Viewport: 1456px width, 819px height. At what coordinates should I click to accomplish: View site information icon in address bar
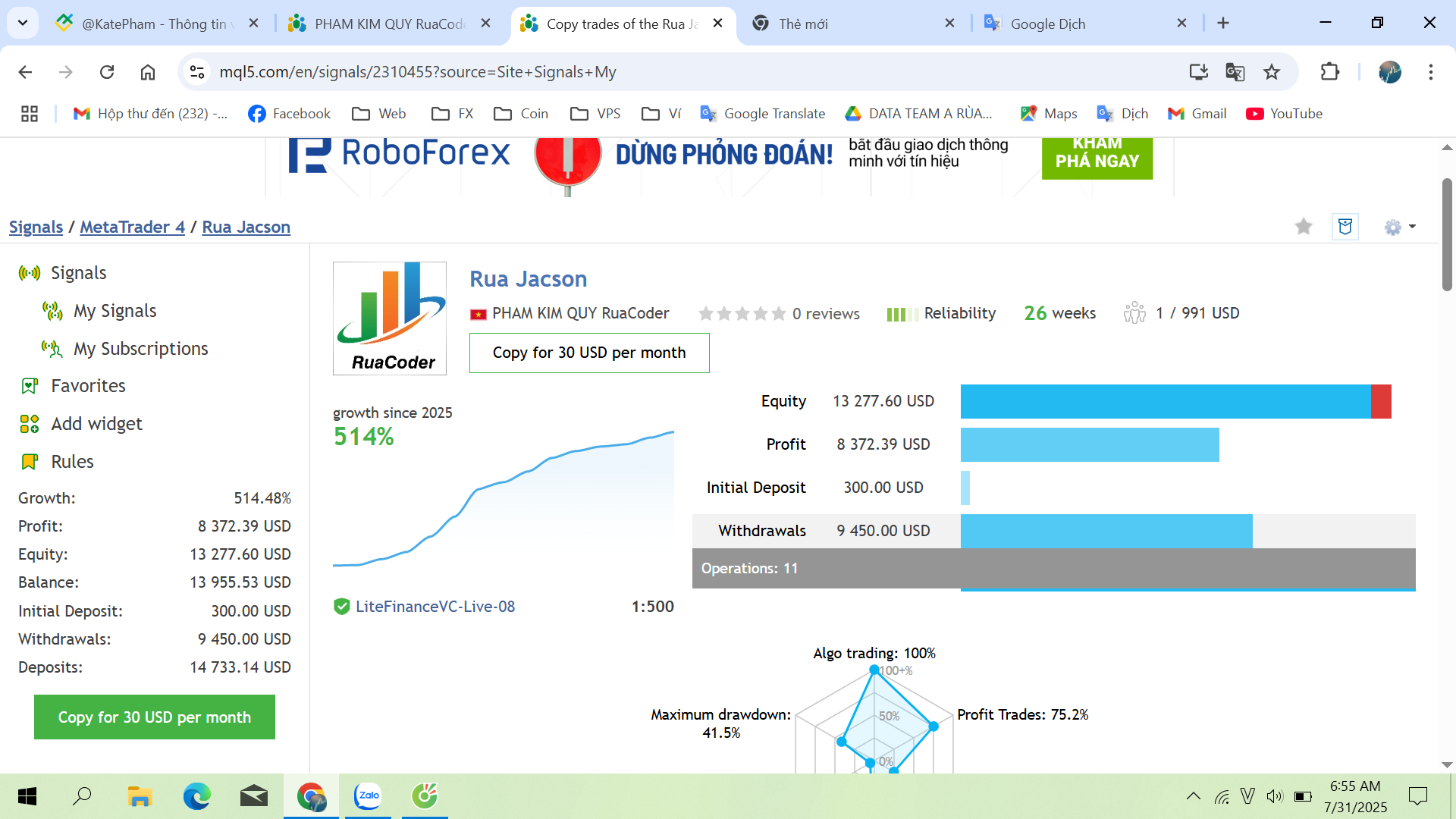[197, 72]
